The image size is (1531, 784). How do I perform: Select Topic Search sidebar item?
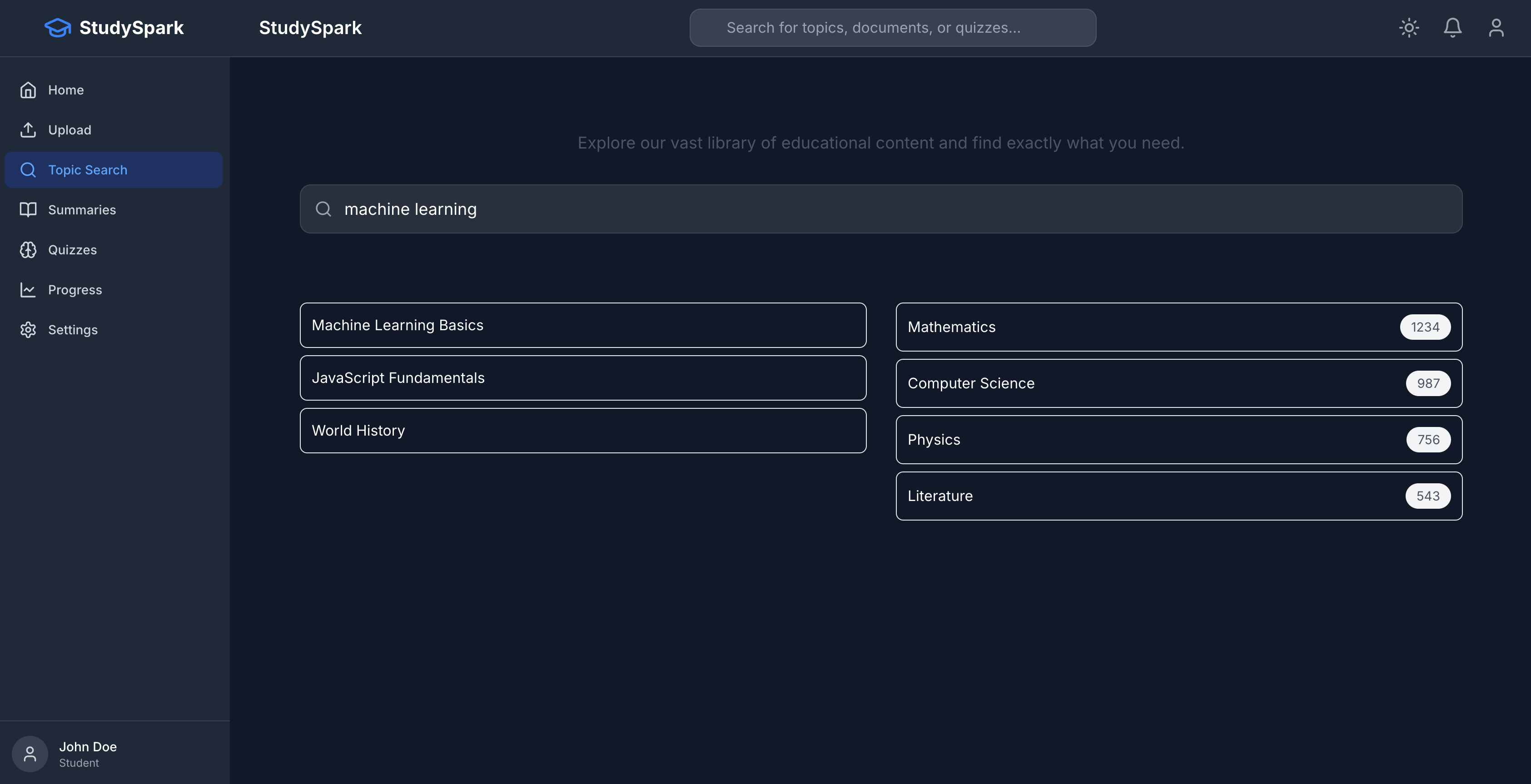113,170
